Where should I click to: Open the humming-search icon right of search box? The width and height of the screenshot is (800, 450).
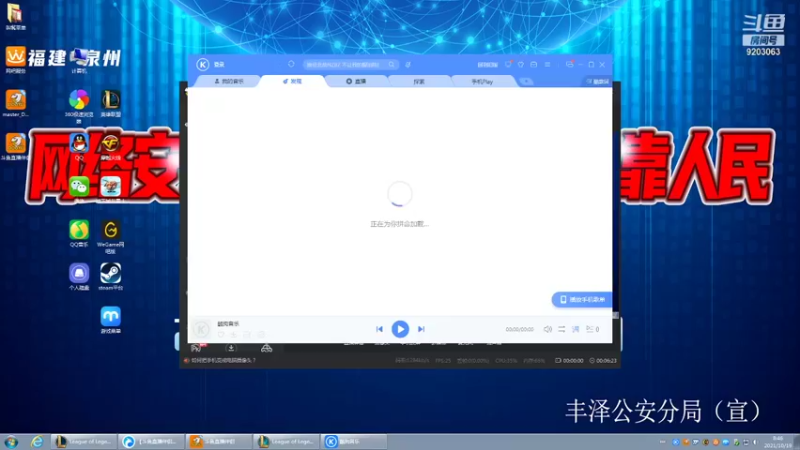coord(408,65)
